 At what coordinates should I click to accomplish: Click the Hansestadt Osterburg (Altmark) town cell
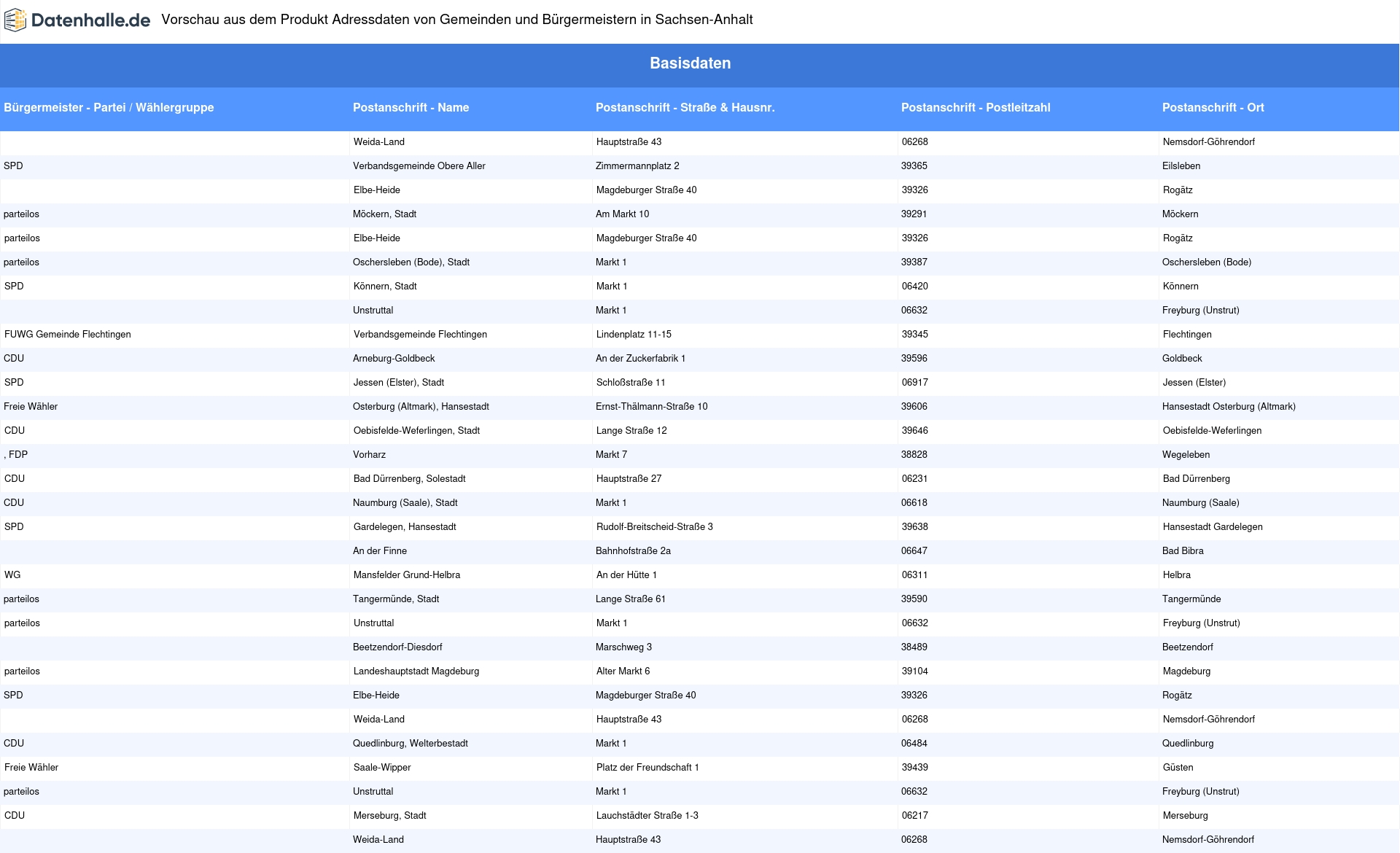click(x=1229, y=407)
